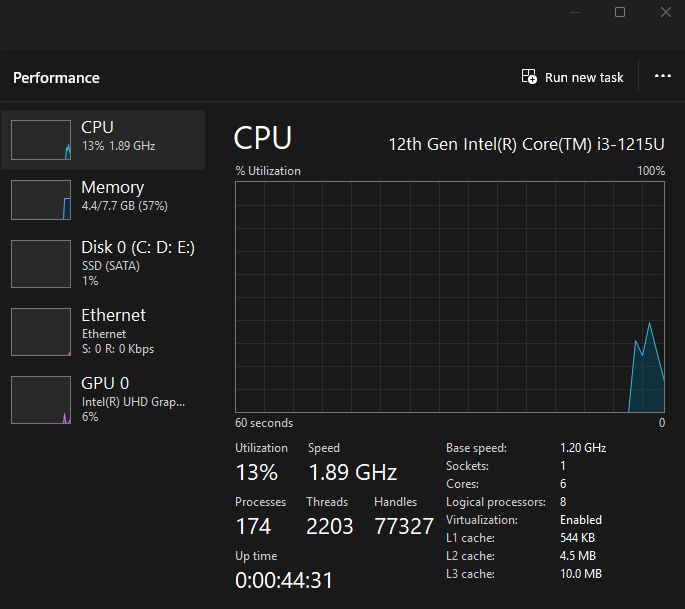
Task: Click the SSD (SATA) disk type text
Action: pos(111,266)
